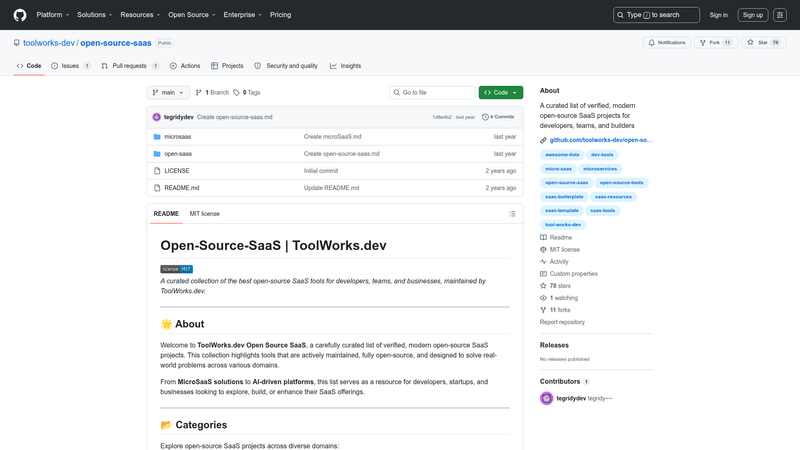Open the GitHub homepage logo
This screenshot has width=800, height=450.
click(20, 15)
